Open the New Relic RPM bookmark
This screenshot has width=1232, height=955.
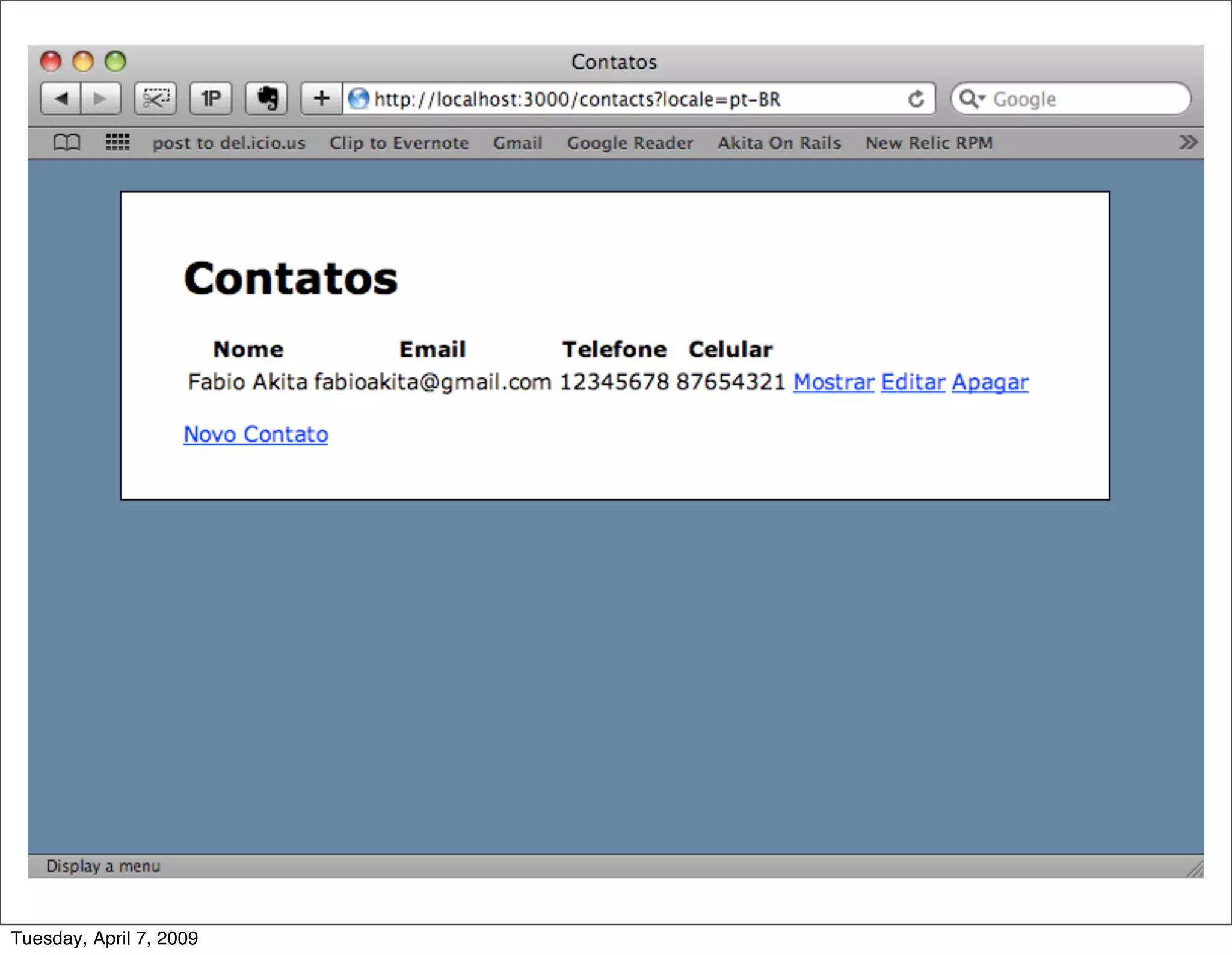(x=929, y=143)
